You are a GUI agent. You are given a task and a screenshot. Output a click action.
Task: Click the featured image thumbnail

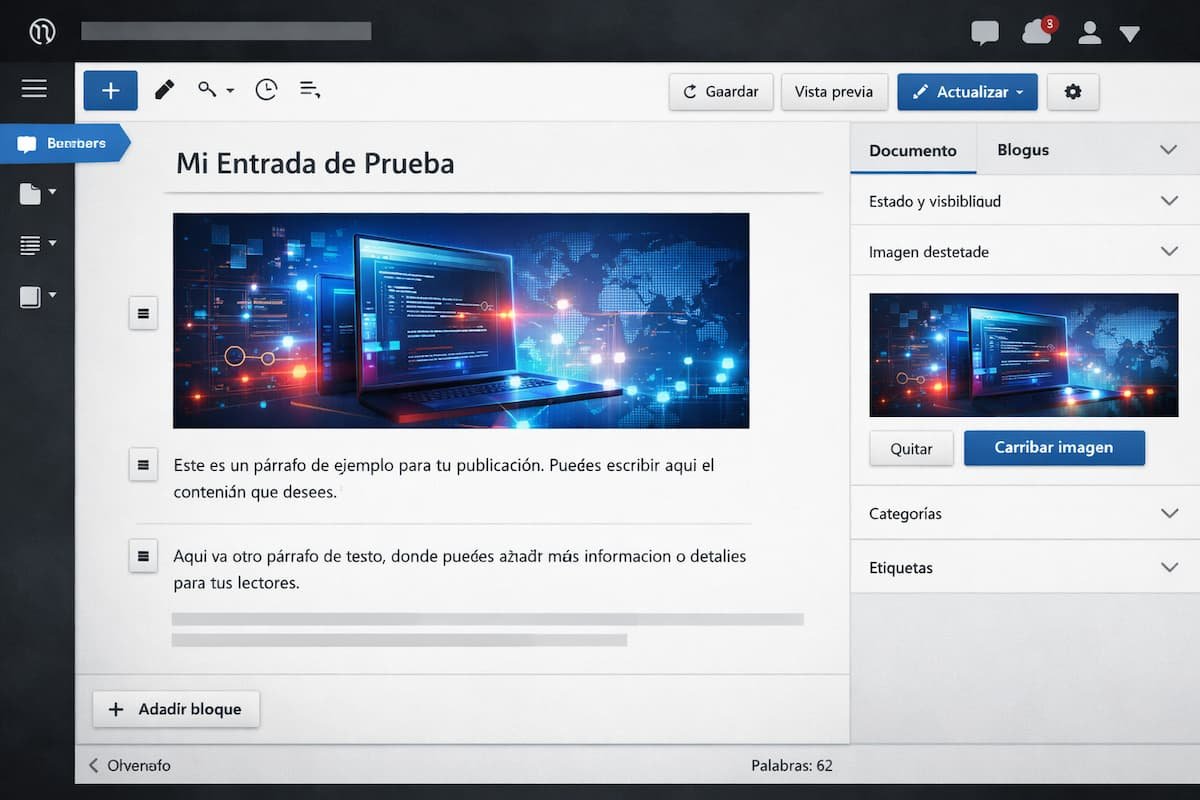(1022, 354)
